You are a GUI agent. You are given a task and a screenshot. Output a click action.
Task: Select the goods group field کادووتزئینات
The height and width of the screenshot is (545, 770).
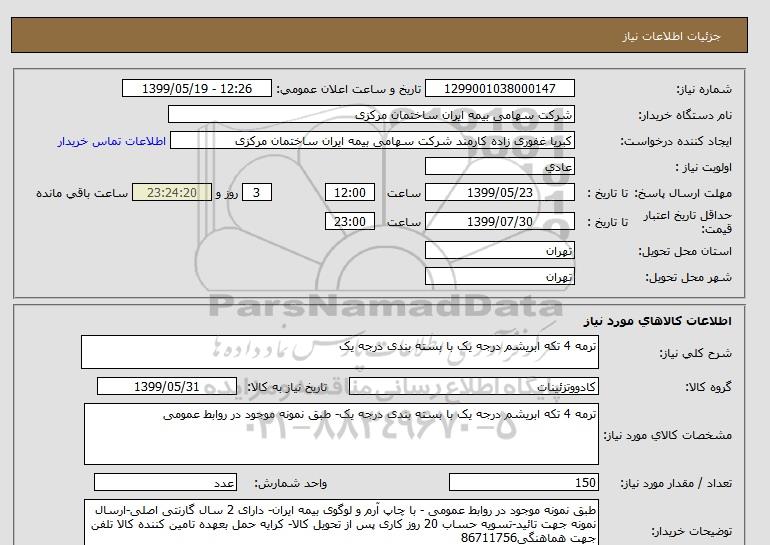click(473, 387)
